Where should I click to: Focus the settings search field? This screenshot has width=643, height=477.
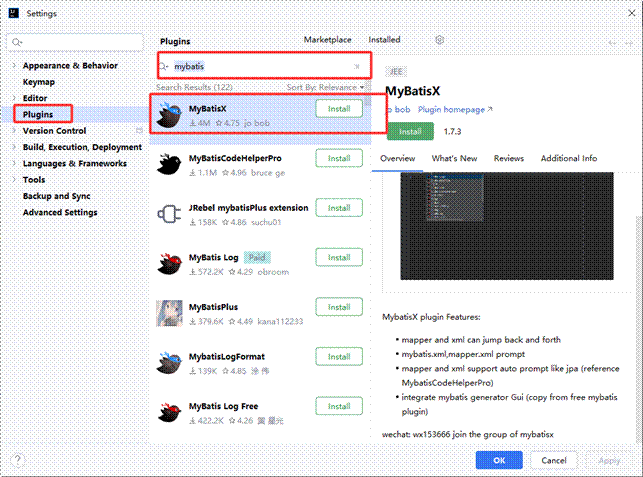point(75,42)
